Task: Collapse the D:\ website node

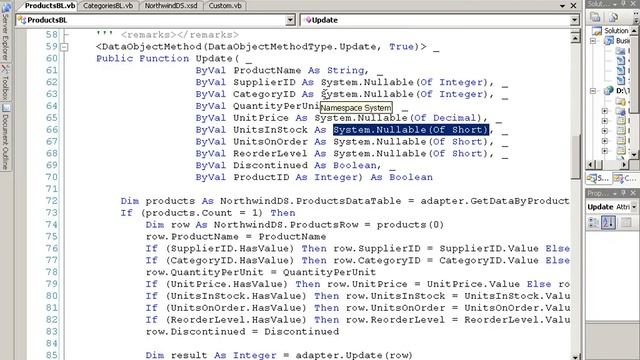Action: (x=593, y=91)
